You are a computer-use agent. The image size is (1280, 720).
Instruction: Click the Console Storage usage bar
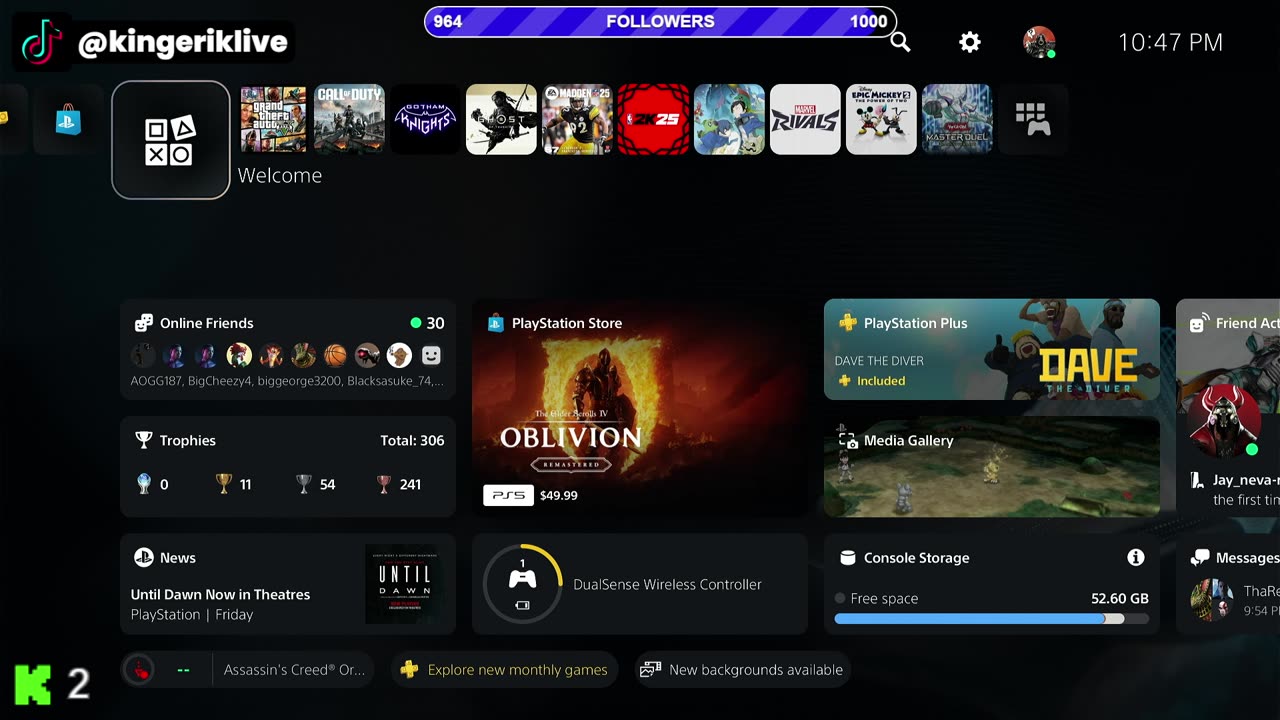[992, 619]
